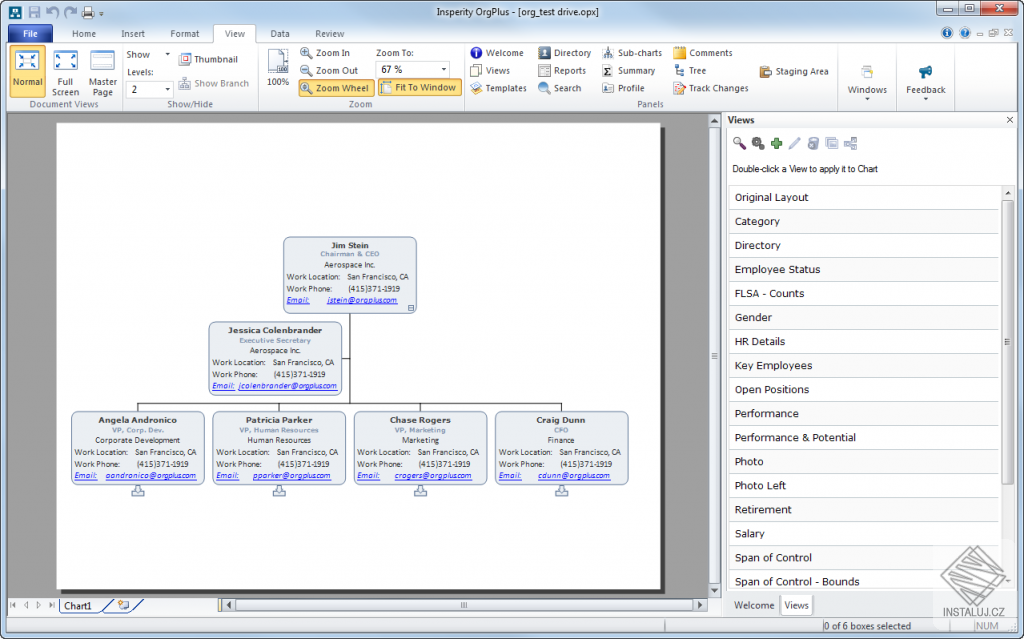
Task: Open the Sub-charts panel
Action: tap(632, 53)
